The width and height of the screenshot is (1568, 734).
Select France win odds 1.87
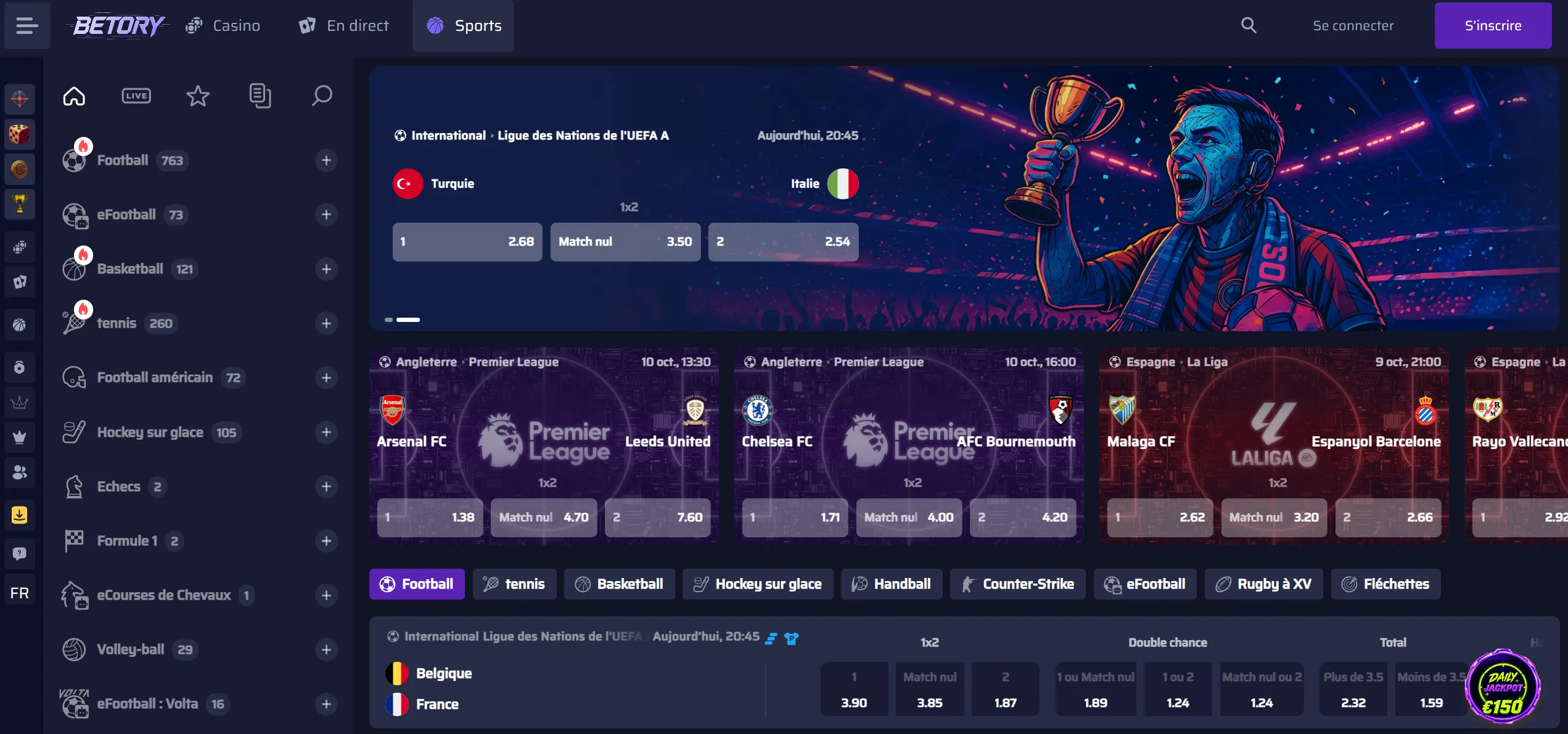pos(1005,689)
